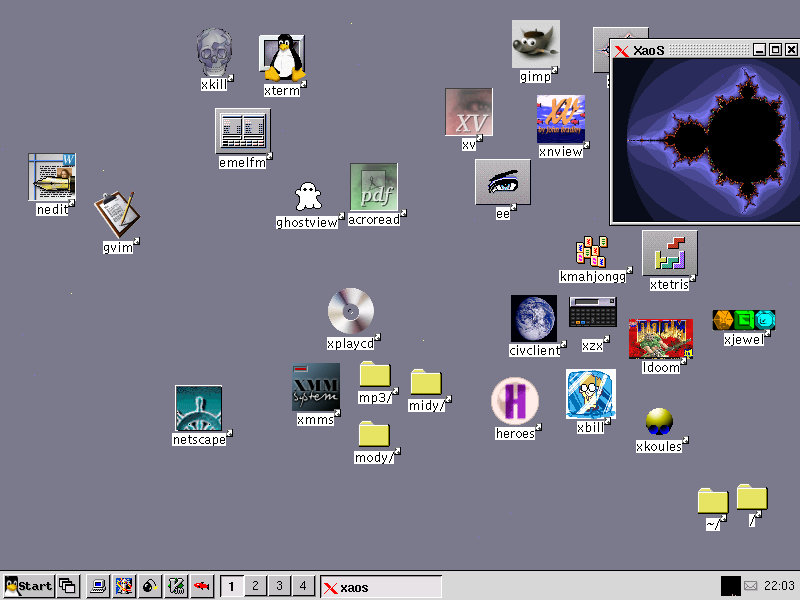This screenshot has width=800, height=600.
Task: Open the emelfm file manager icon
Action: pyautogui.click(x=243, y=131)
